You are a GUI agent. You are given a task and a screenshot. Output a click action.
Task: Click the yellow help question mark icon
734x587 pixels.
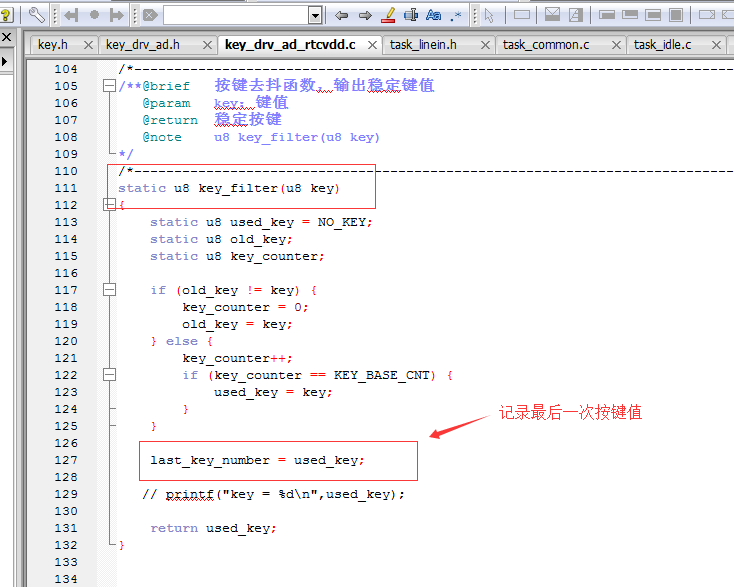pos(7,15)
